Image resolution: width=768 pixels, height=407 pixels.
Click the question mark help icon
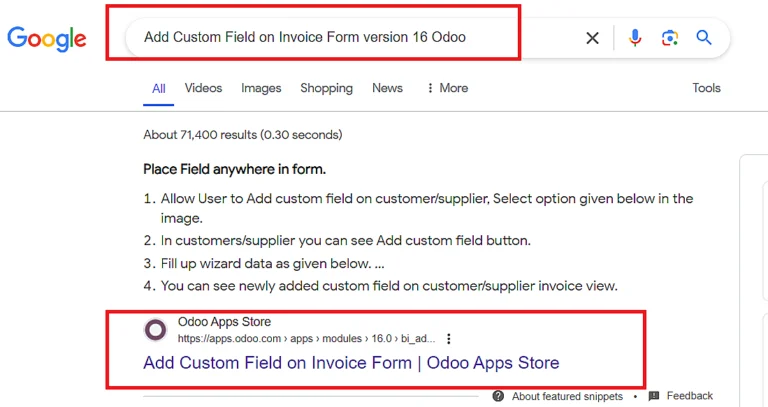coord(498,396)
